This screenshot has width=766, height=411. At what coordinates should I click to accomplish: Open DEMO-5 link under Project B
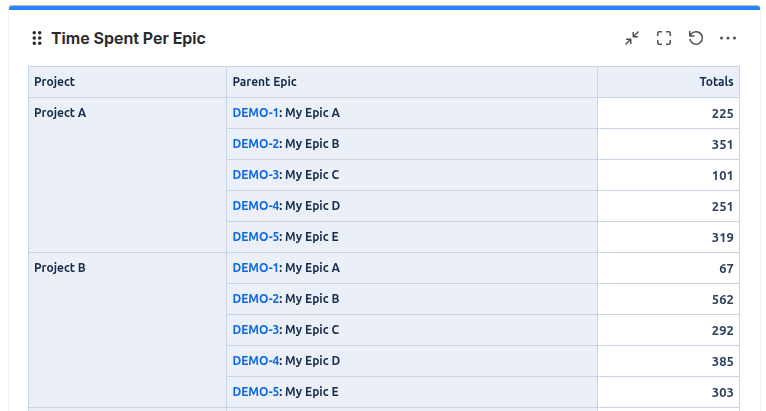[x=255, y=392]
